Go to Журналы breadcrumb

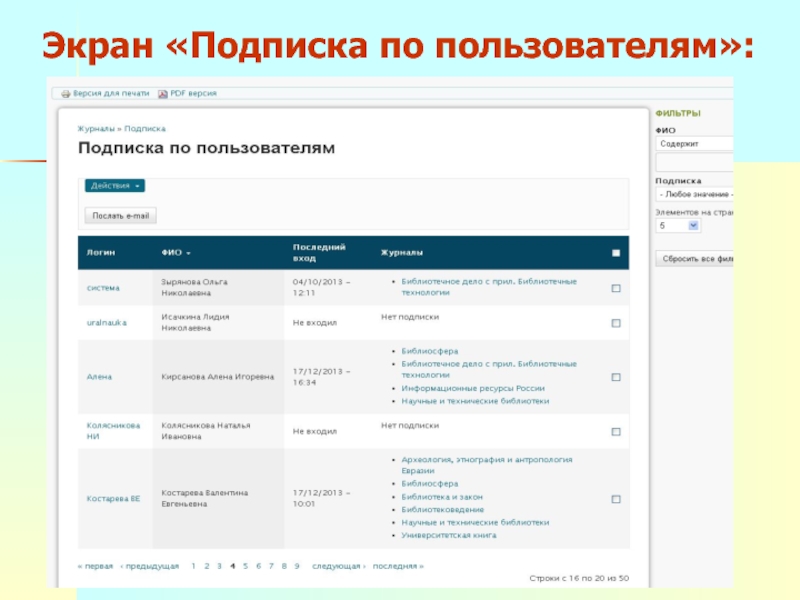coord(96,129)
